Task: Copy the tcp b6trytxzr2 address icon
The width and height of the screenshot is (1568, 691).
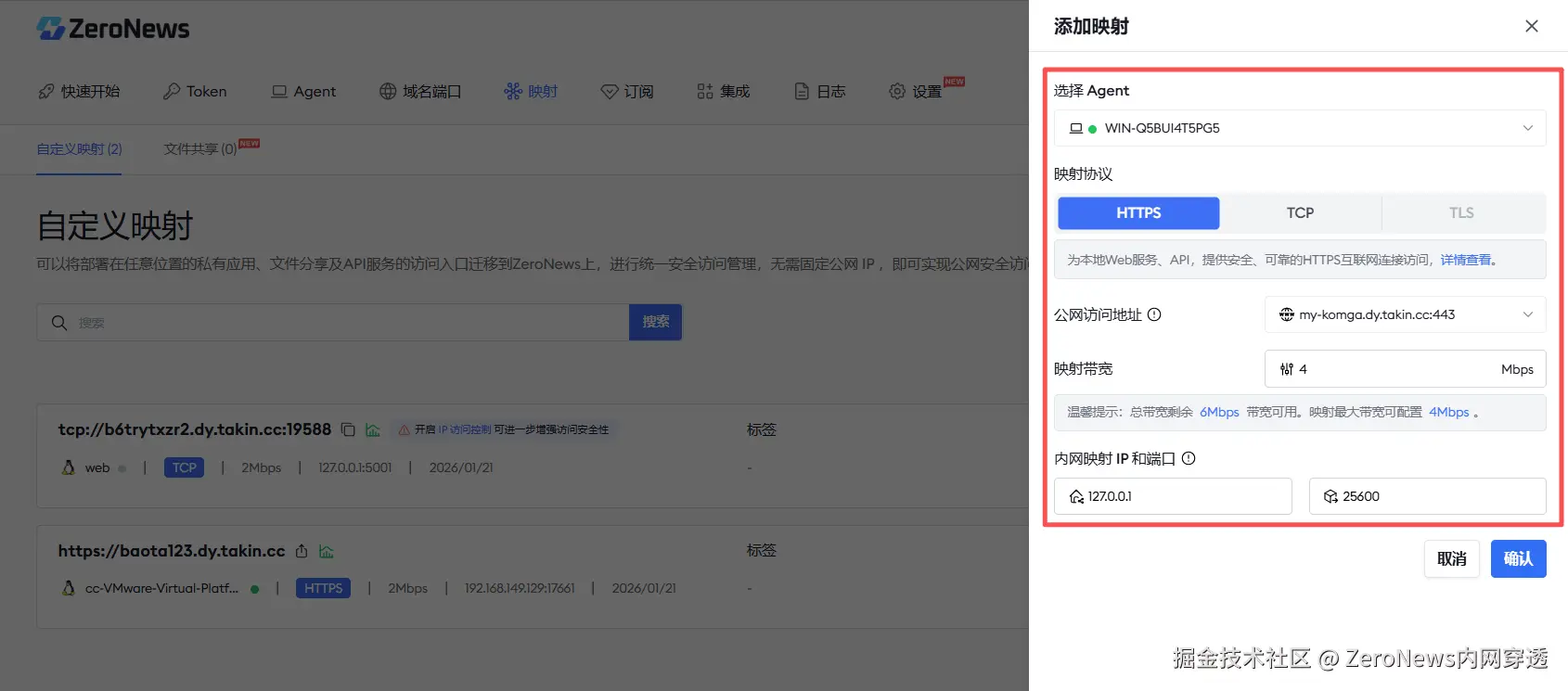Action: [x=348, y=429]
